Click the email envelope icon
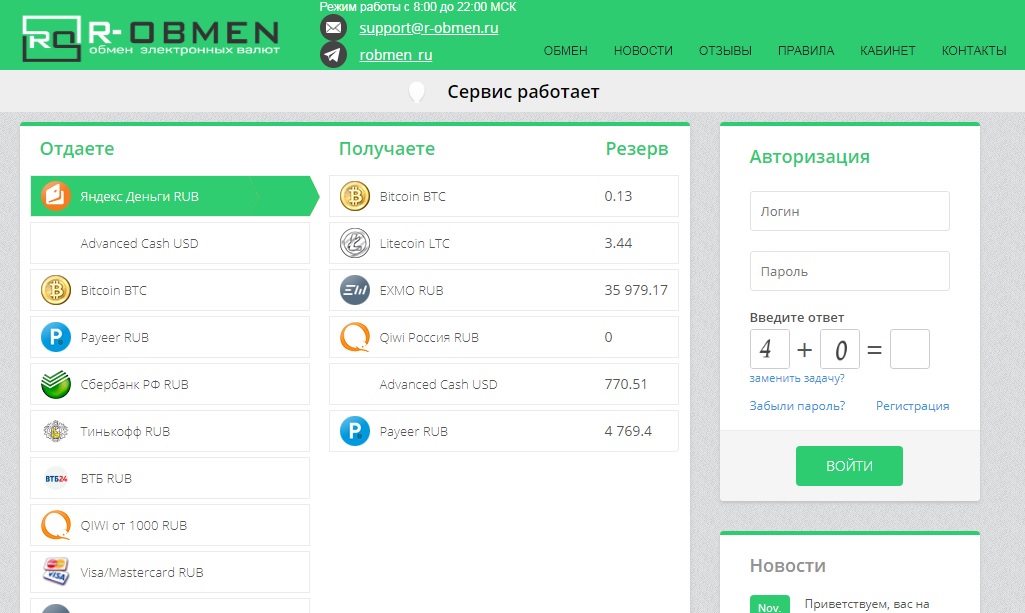1025x613 pixels. click(333, 28)
